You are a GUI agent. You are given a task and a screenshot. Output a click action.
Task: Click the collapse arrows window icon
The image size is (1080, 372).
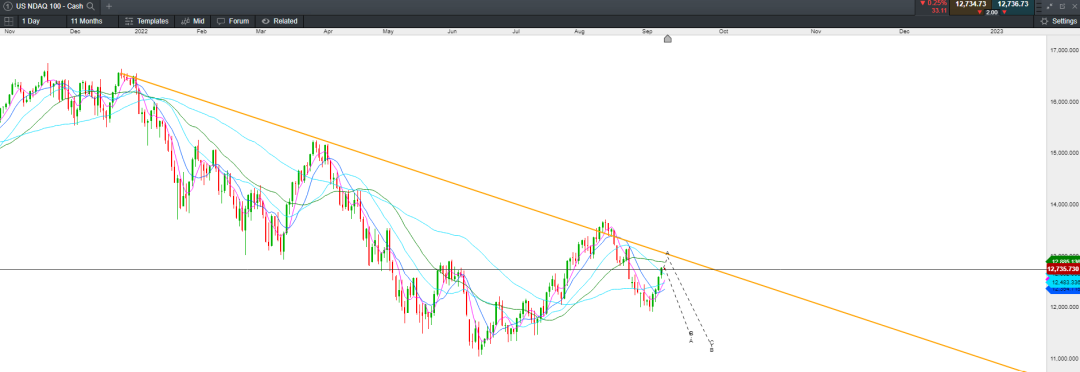tap(1051, 6)
